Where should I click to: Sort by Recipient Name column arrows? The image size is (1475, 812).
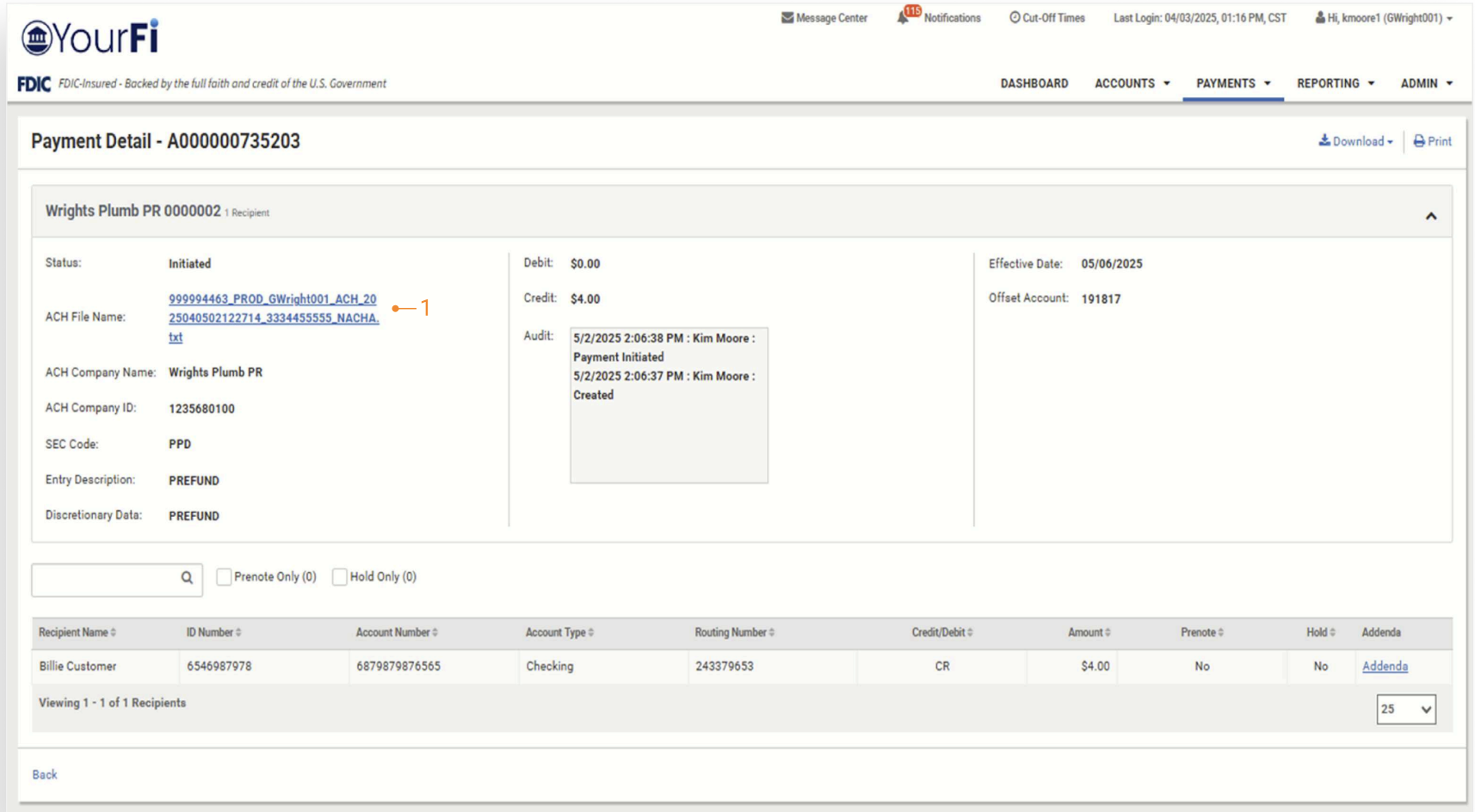point(114,633)
